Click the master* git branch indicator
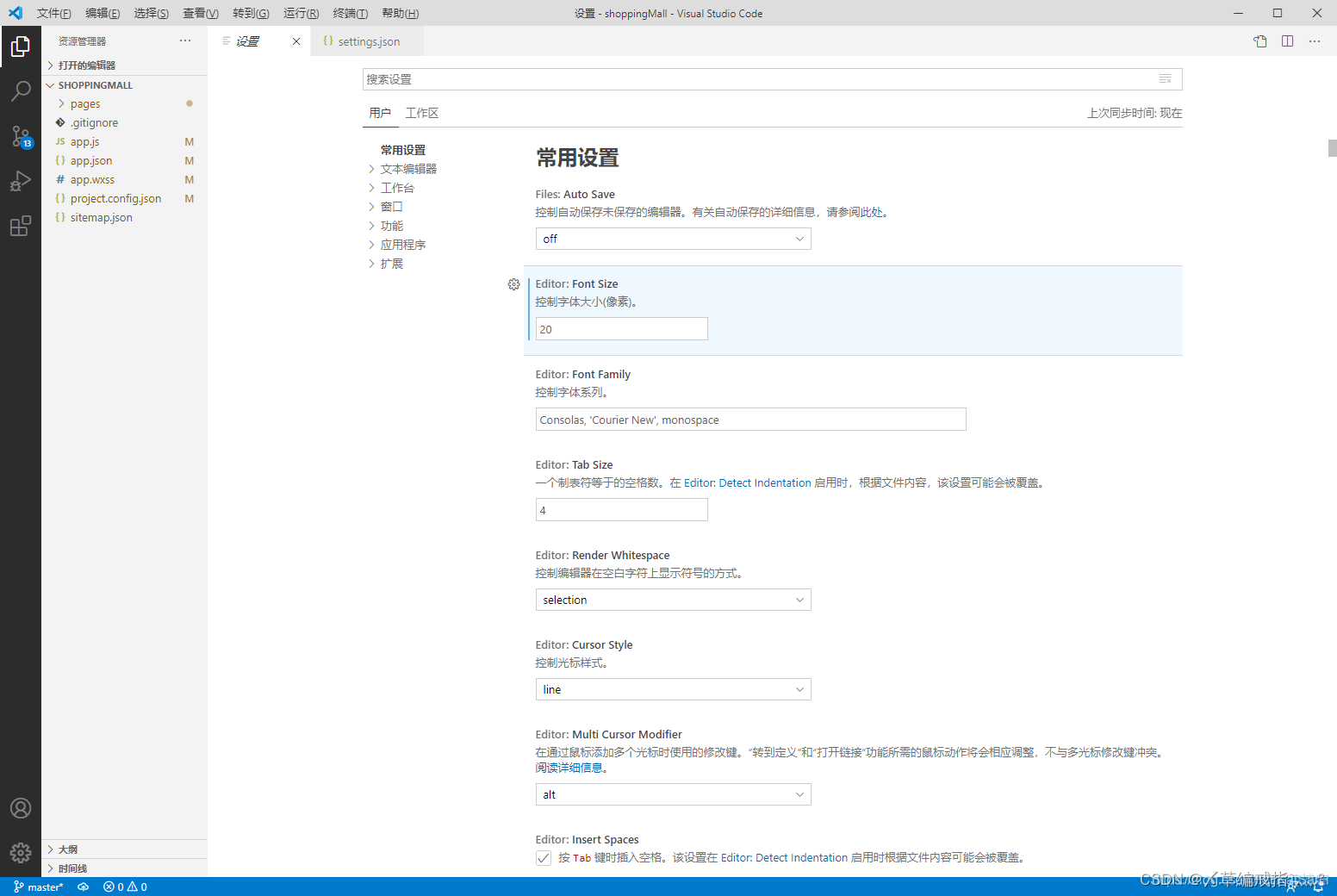This screenshot has height=896, width=1337. 39,887
